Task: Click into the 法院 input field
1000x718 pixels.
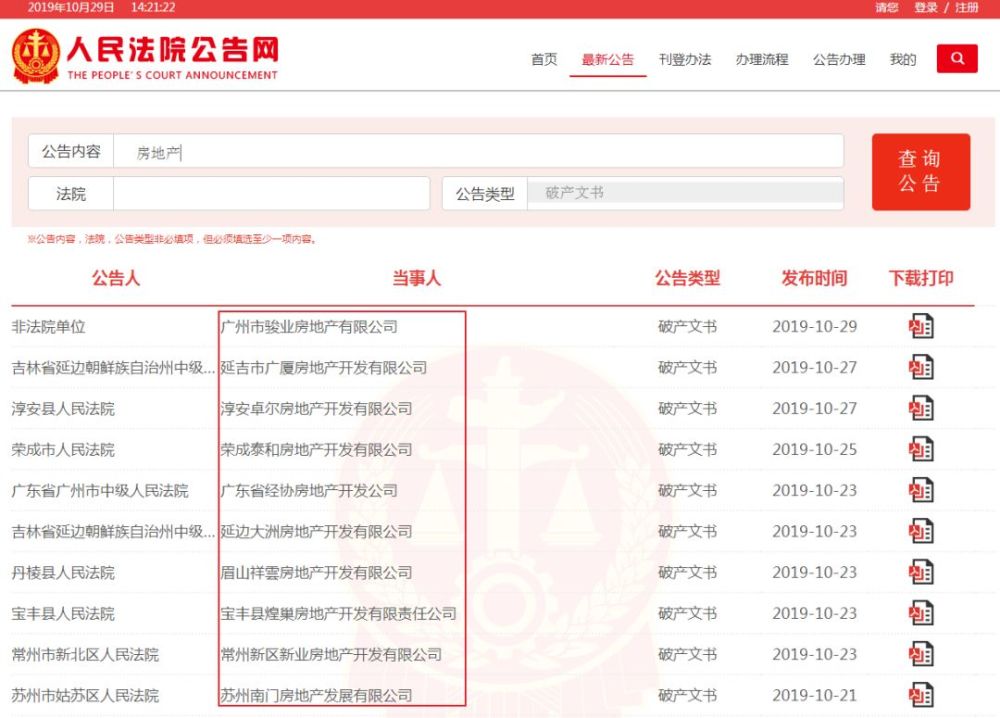Action: [271, 193]
